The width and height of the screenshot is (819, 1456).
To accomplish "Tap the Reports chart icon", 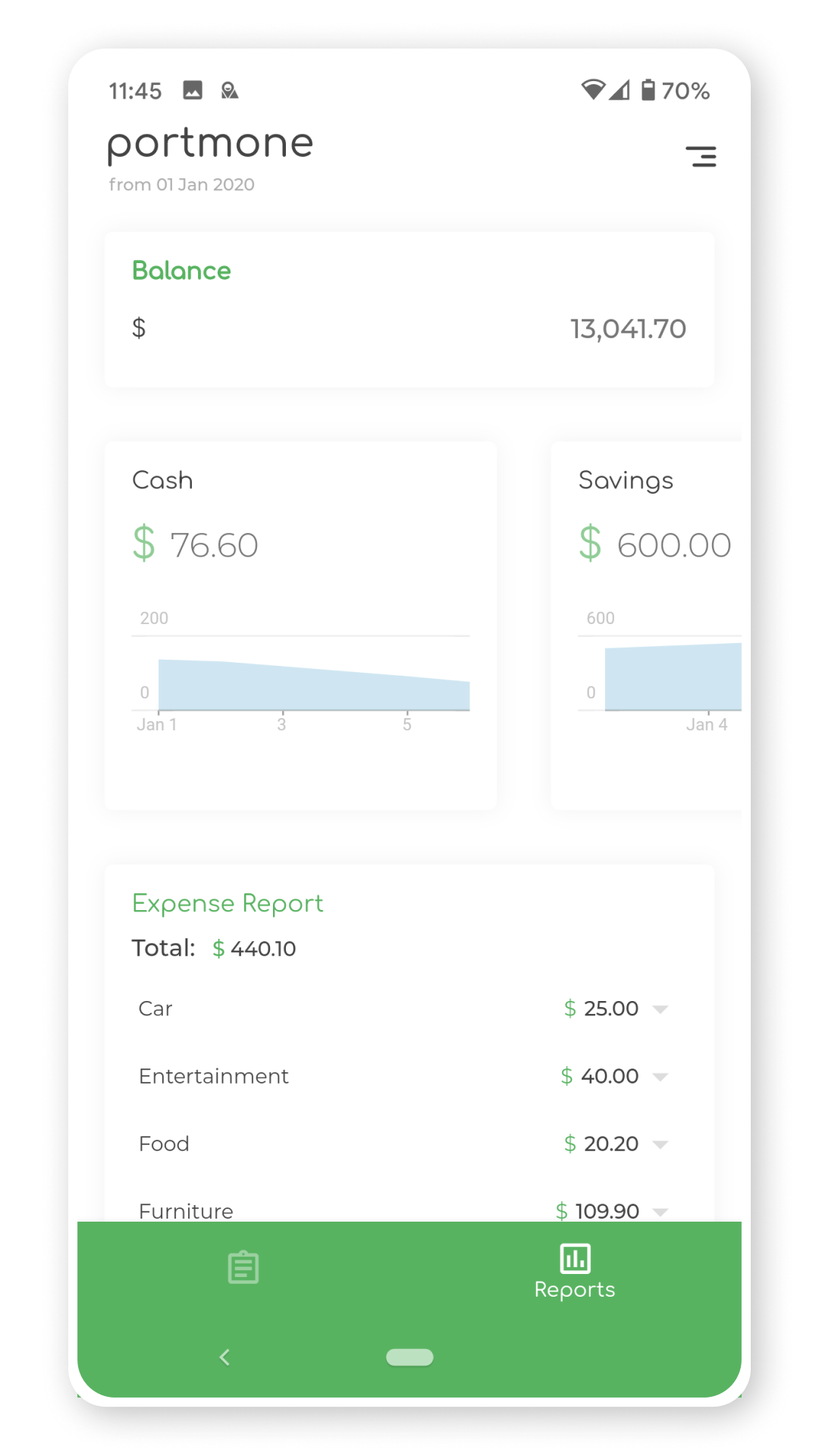I will [x=575, y=1259].
